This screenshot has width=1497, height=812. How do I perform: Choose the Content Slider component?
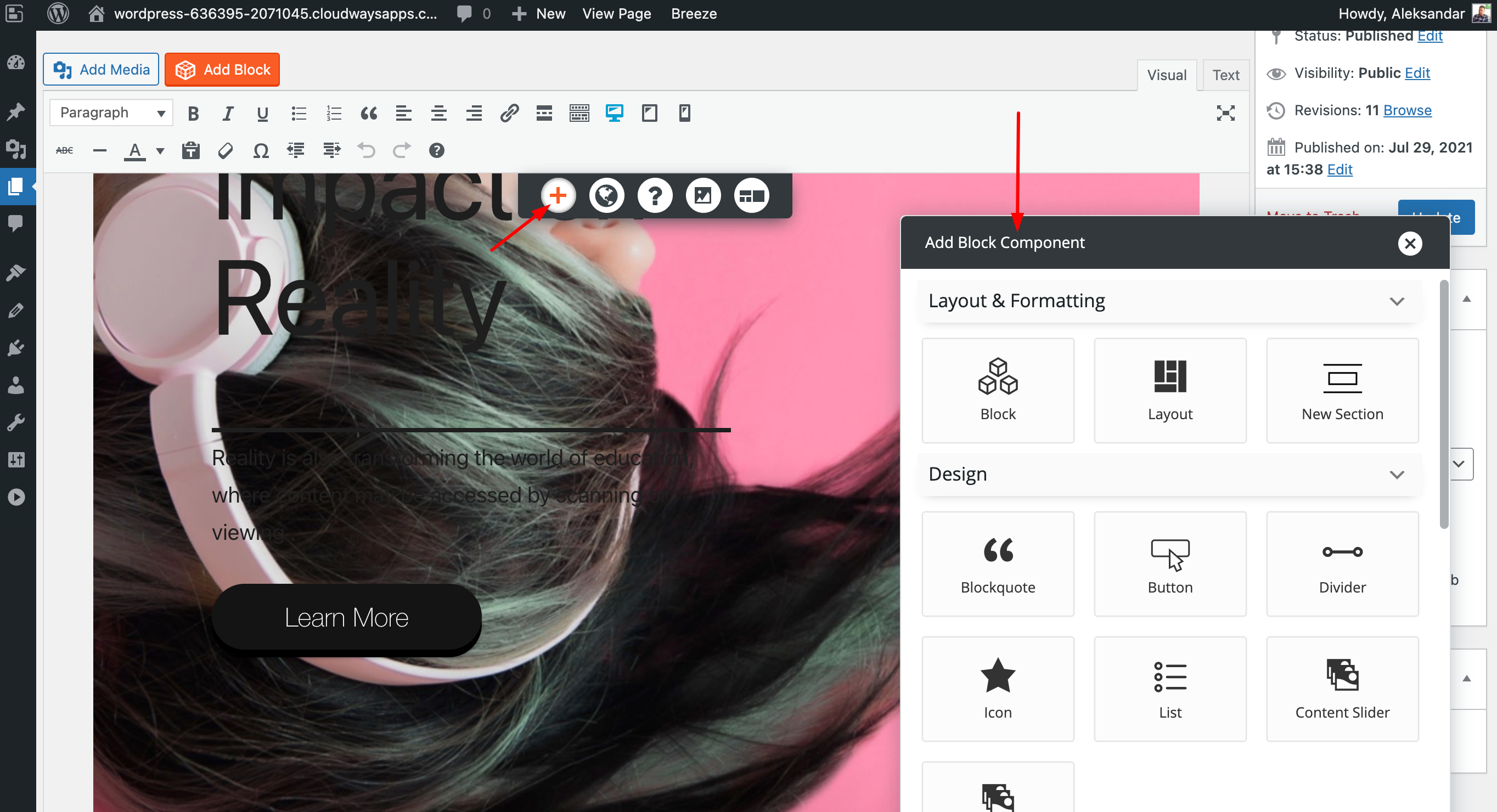click(1342, 689)
